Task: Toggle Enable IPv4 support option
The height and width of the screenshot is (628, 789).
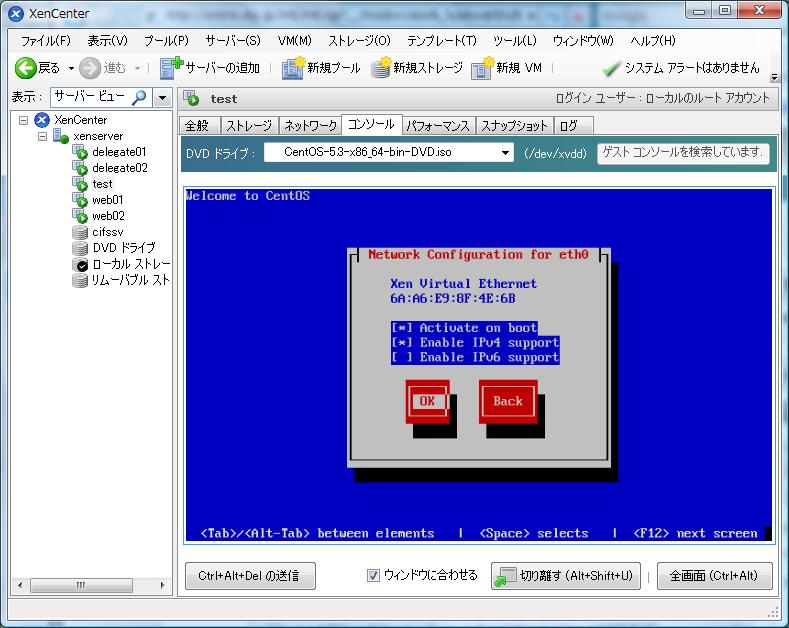Action: coord(475,343)
